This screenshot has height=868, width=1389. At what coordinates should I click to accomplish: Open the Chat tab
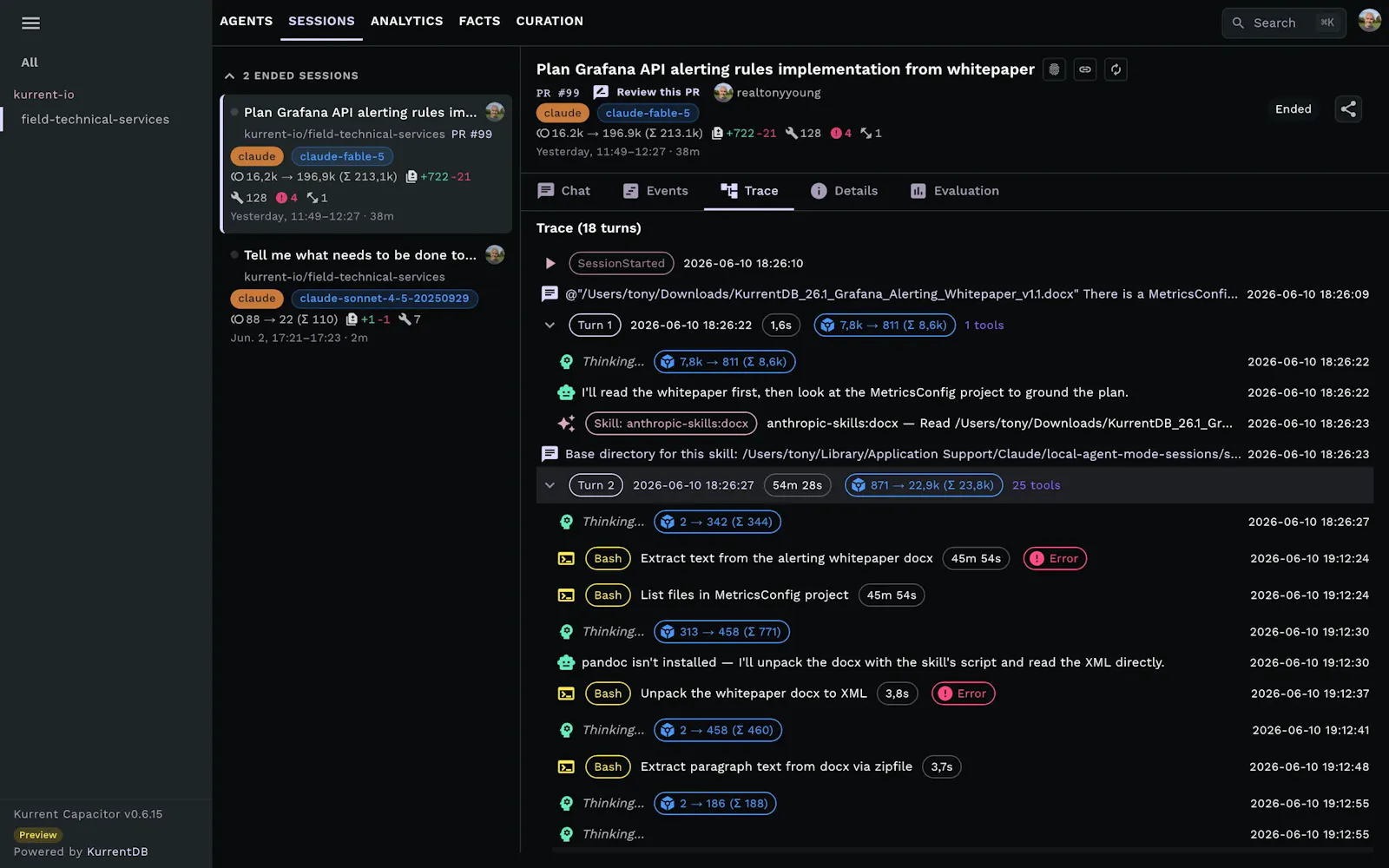click(x=563, y=191)
